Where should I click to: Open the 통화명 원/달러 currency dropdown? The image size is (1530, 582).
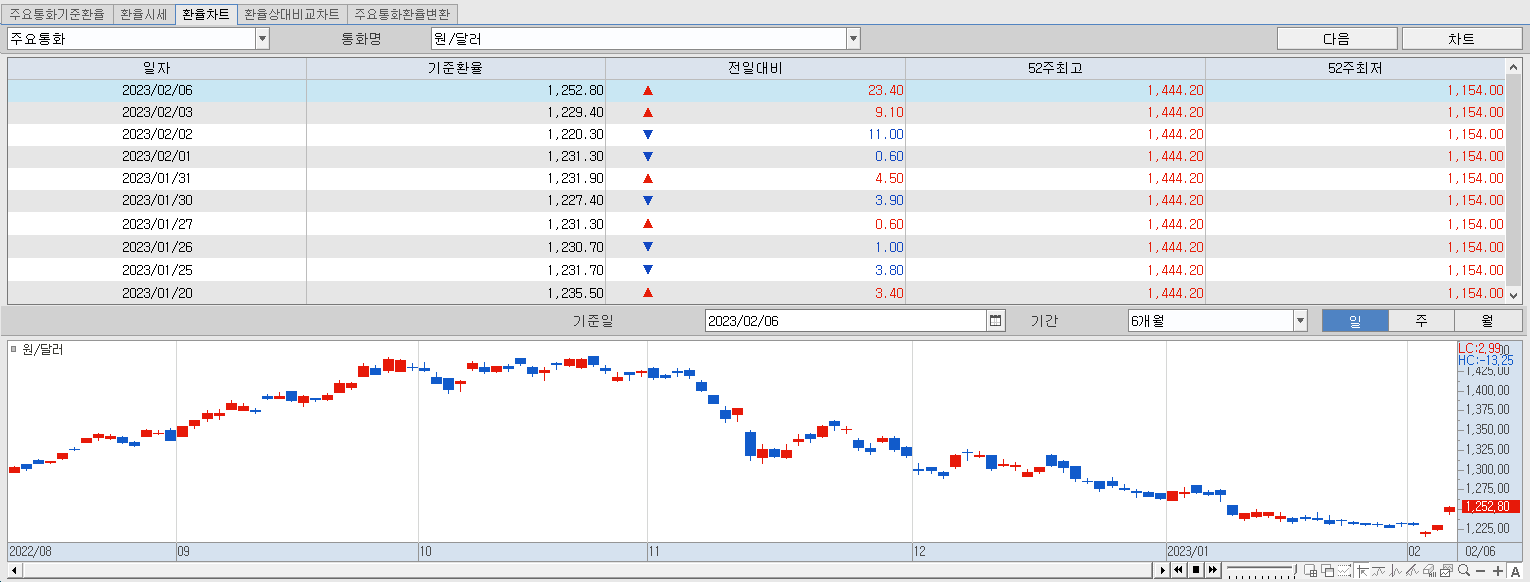point(853,39)
